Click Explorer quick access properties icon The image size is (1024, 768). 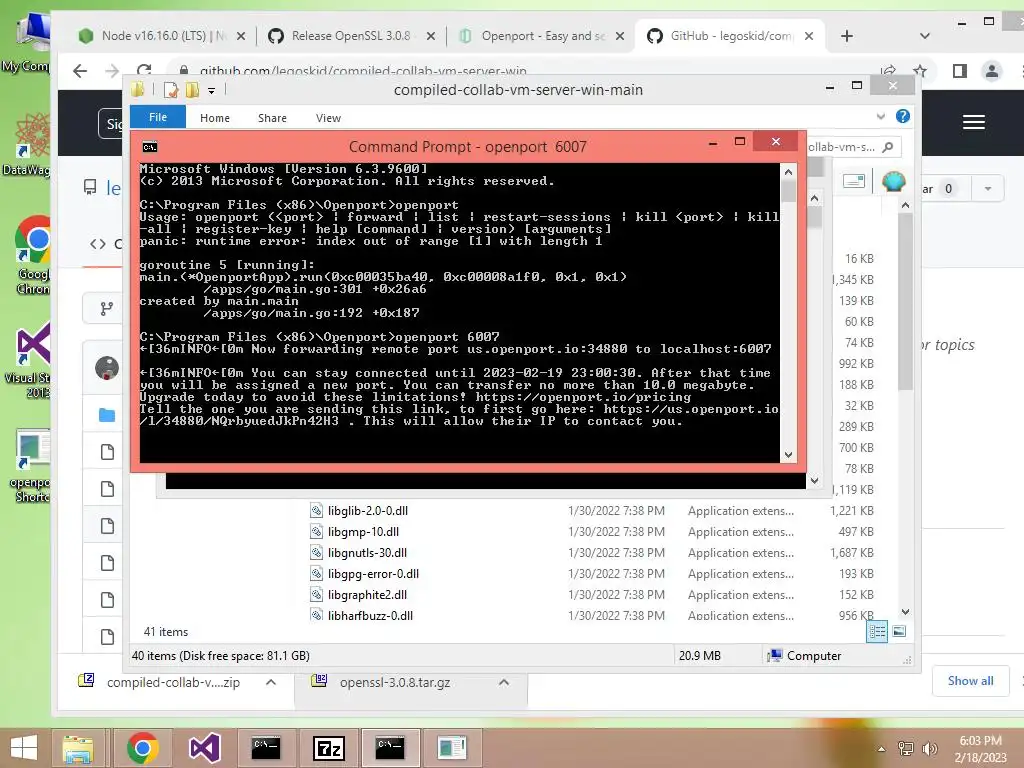pos(171,89)
